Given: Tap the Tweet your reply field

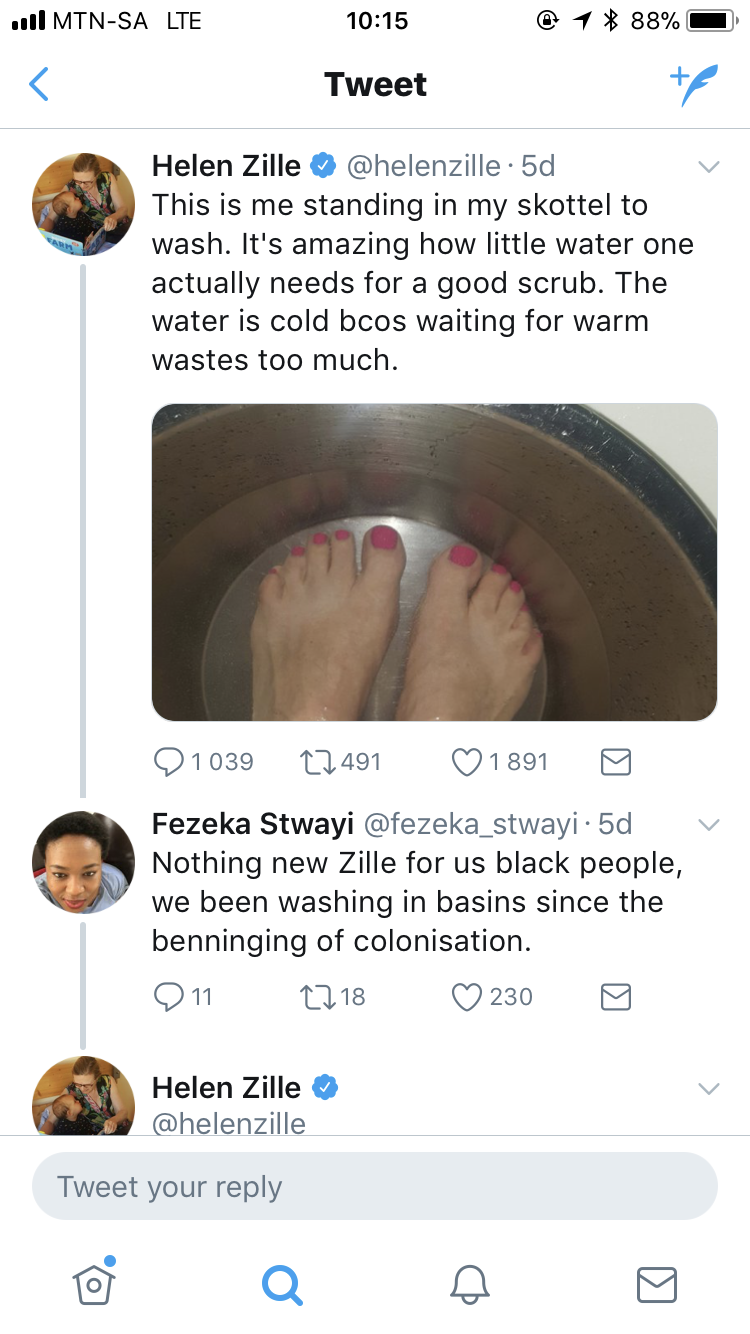Looking at the screenshot, I should (x=375, y=1187).
